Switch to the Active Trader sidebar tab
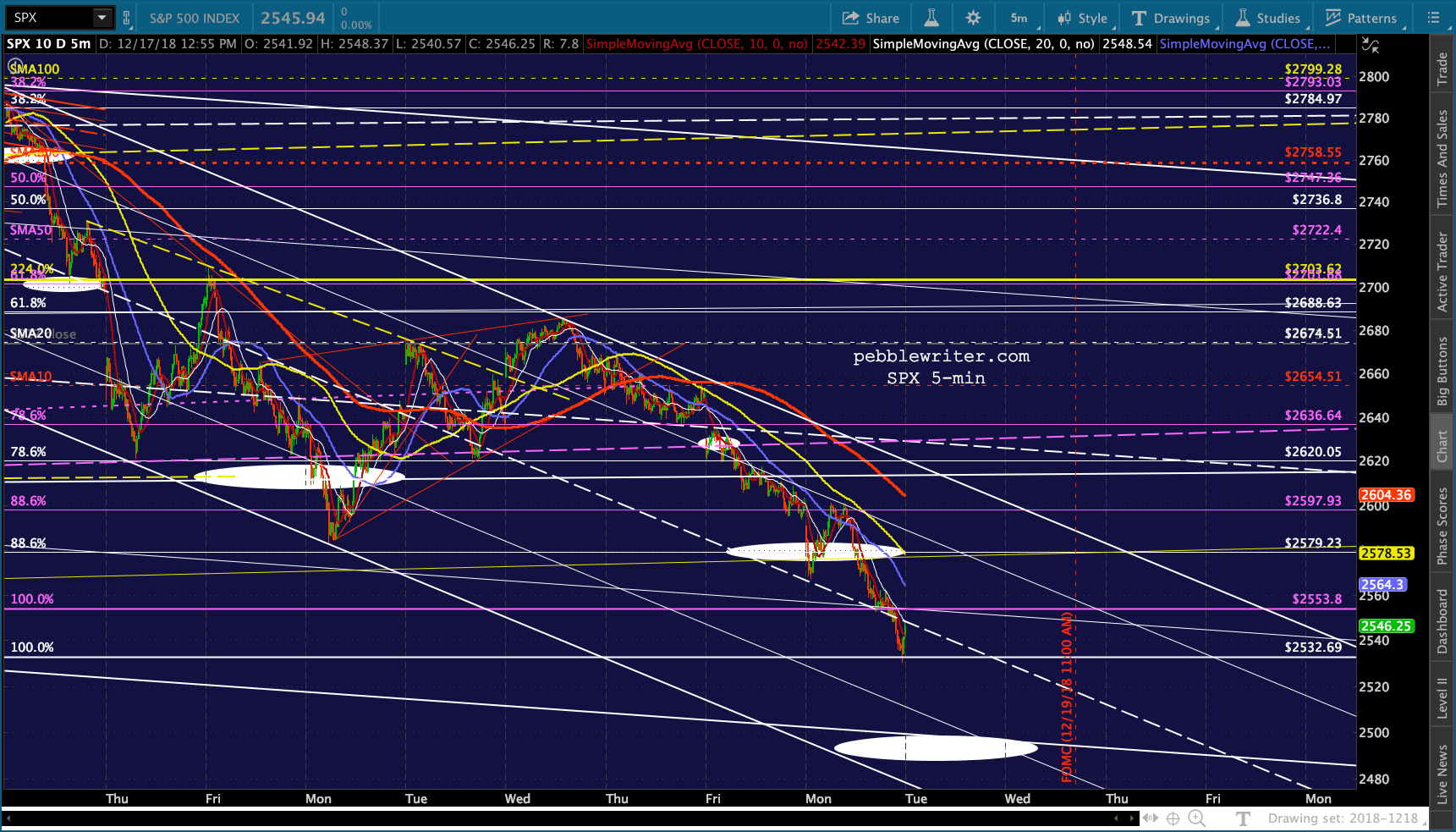This screenshot has height=832, width=1456. tap(1442, 272)
